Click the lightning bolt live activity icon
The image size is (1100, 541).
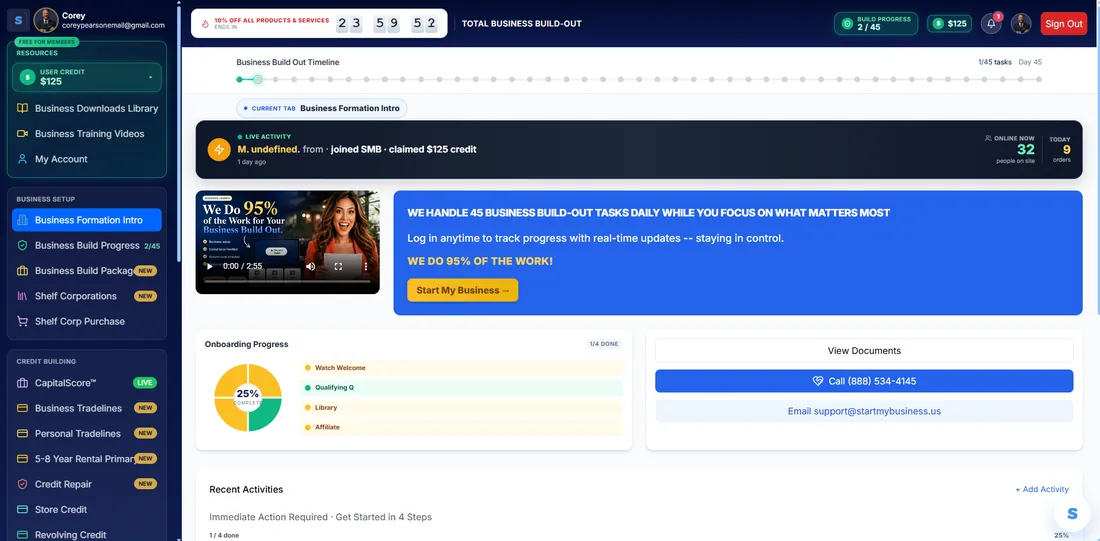[219, 149]
